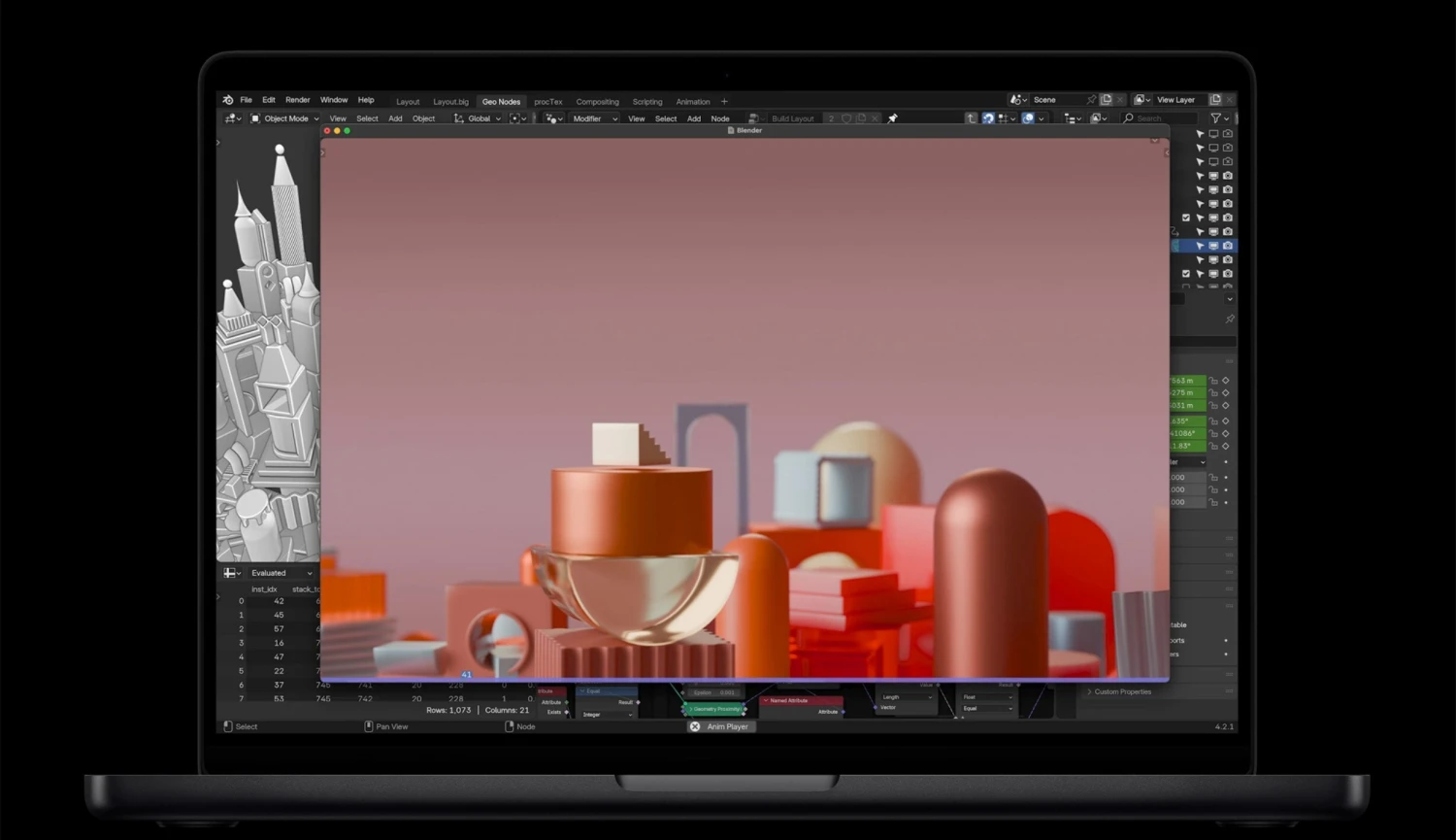Open the Object Mode dropdown
The image size is (1456, 840).
pos(284,118)
